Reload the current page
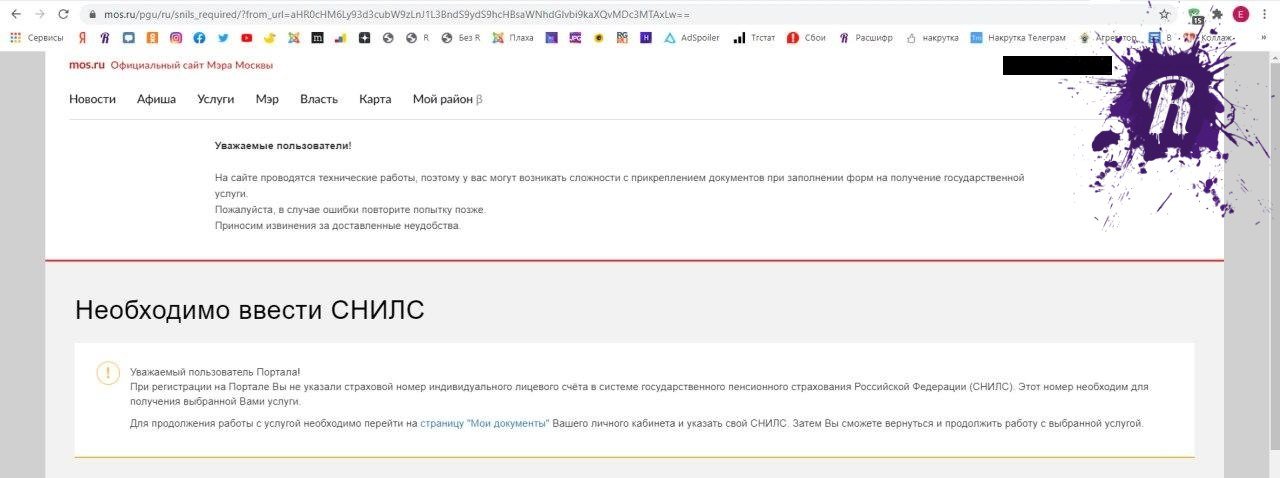This screenshot has height=478, width=1280. [x=64, y=14]
